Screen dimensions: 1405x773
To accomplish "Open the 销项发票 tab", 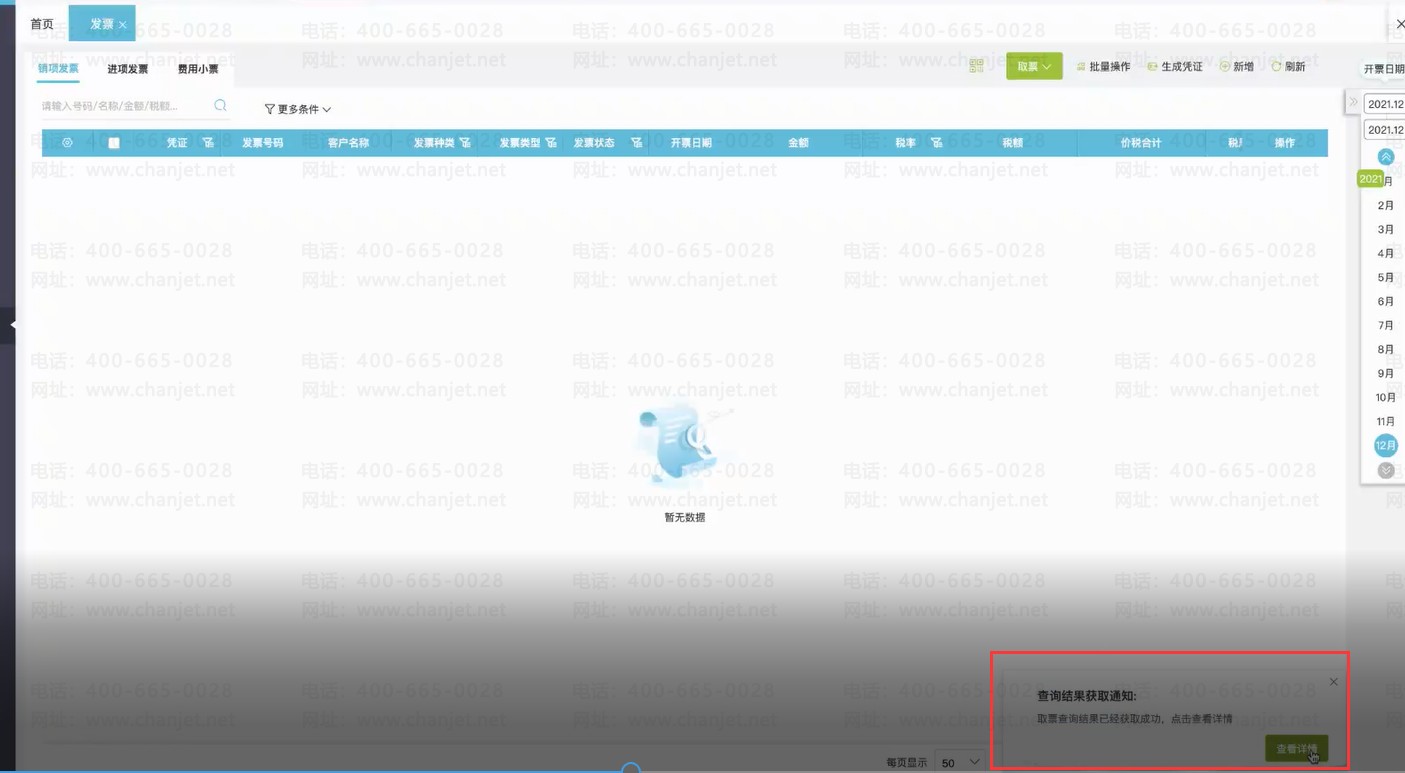I will [x=58, y=69].
